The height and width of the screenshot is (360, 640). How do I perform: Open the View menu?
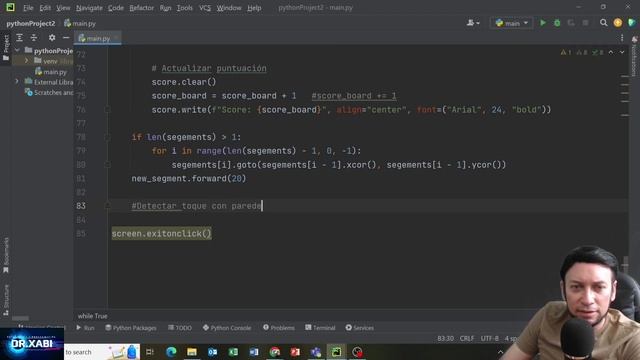point(63,8)
